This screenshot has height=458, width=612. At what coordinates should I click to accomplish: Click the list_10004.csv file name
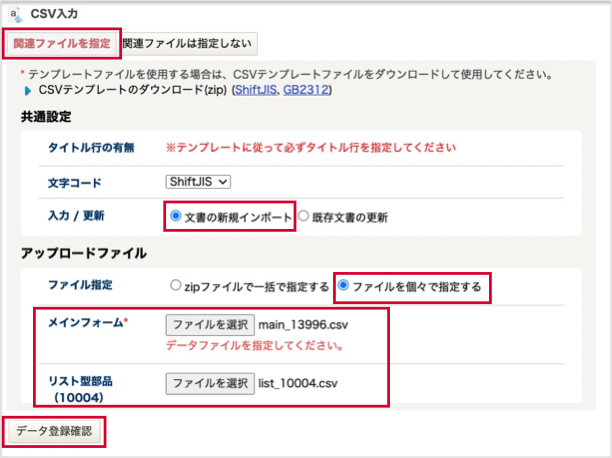coord(298,383)
